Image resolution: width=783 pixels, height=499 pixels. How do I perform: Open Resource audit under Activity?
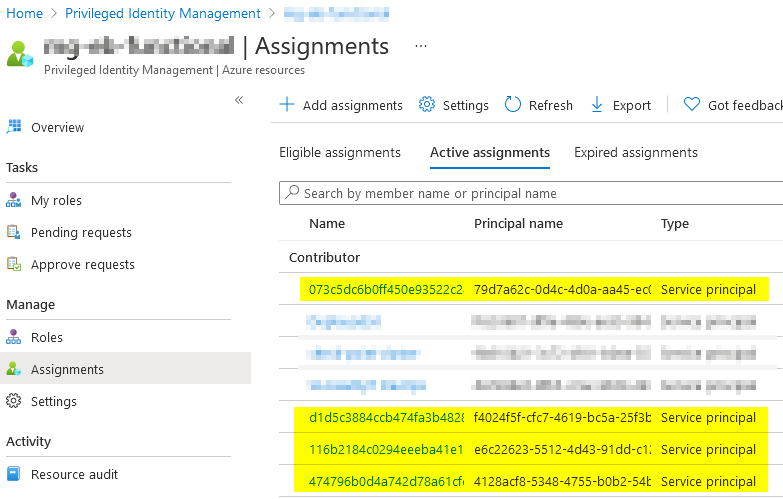point(74,474)
